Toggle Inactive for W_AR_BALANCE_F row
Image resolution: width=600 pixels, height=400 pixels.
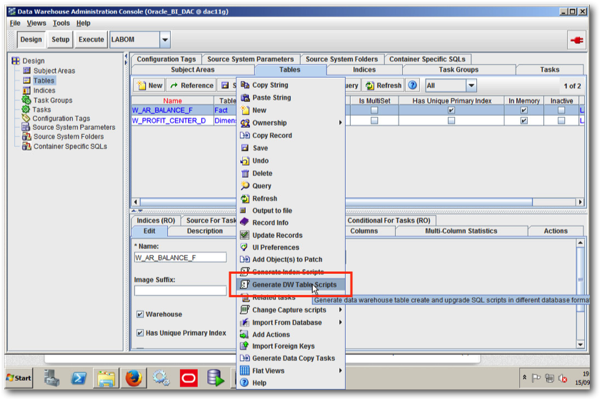pos(561,110)
